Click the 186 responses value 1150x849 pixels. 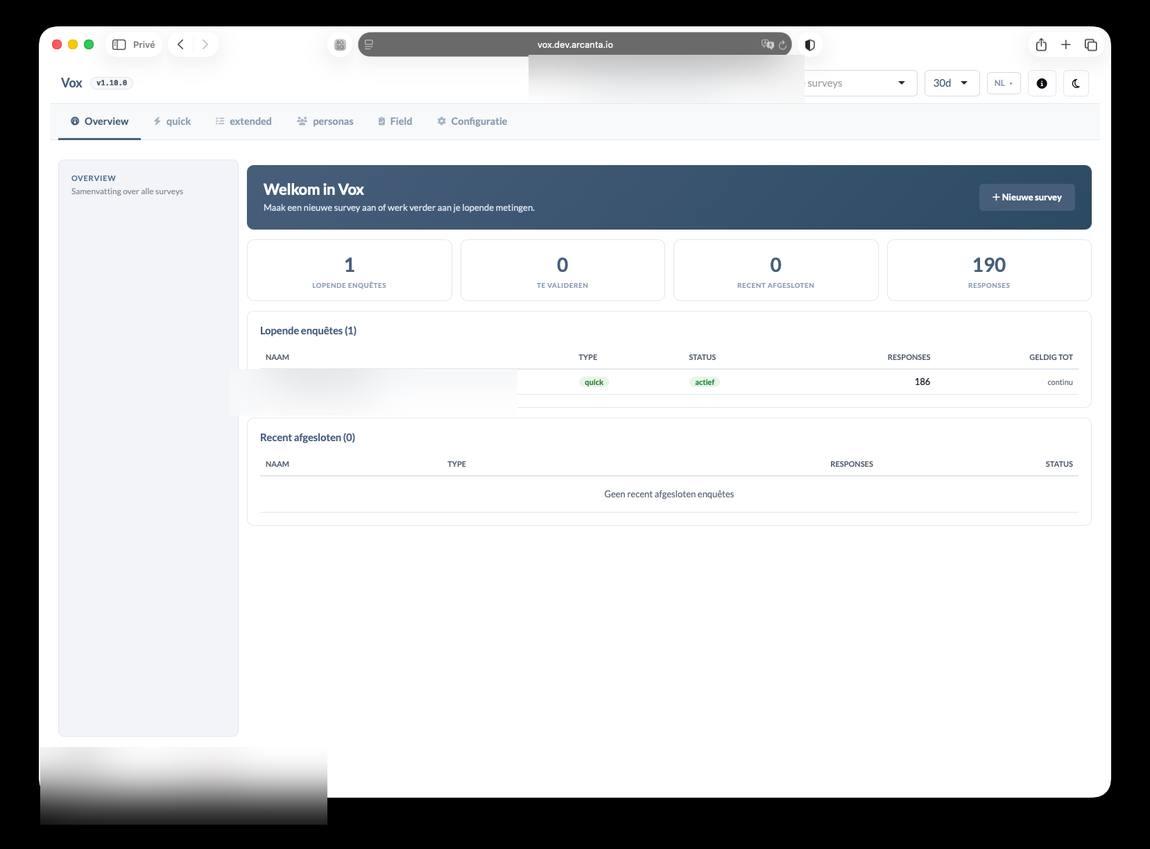922,381
